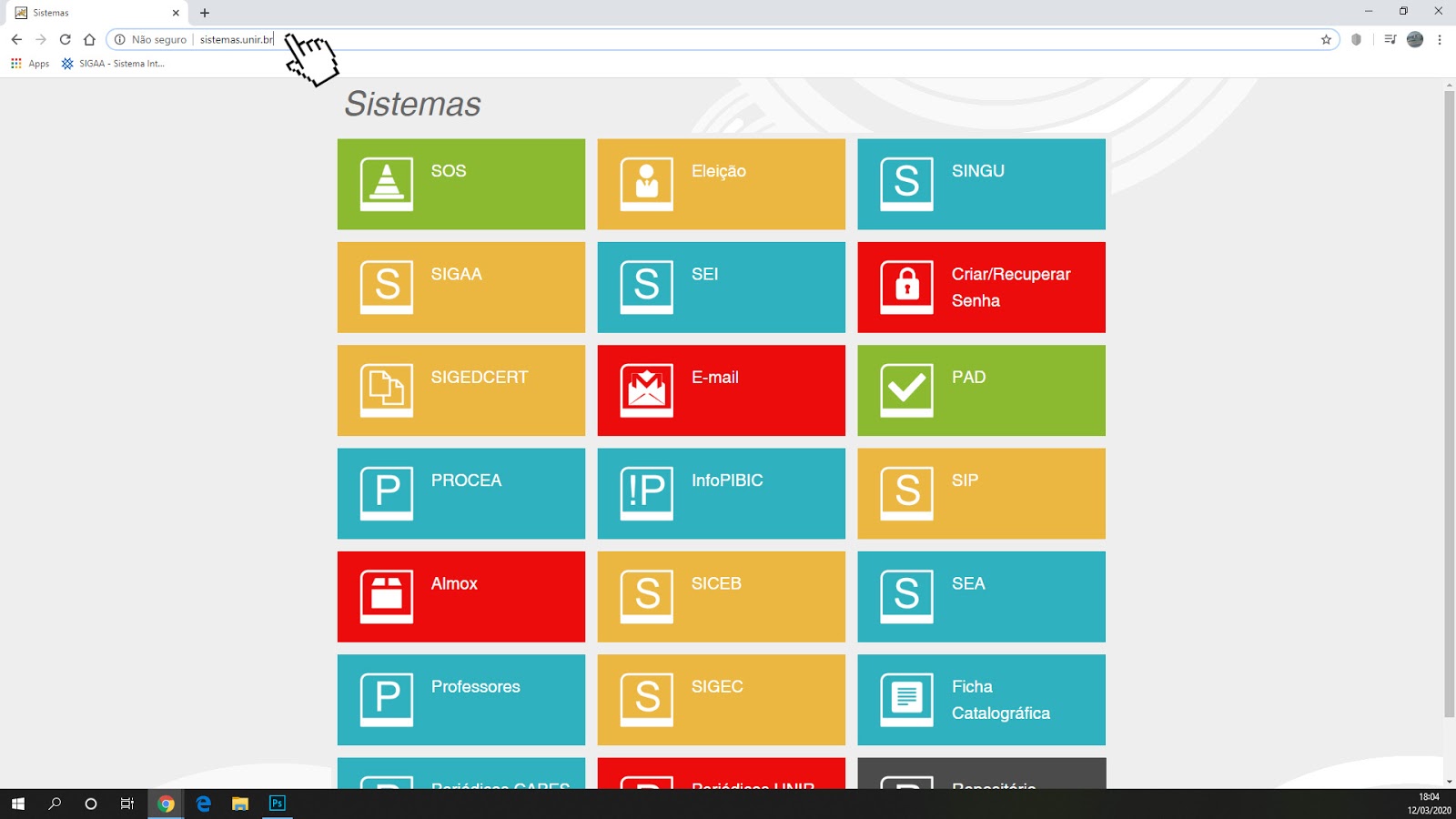Open Cortana from the taskbar
This screenshot has height=819, width=1456.
[91, 804]
